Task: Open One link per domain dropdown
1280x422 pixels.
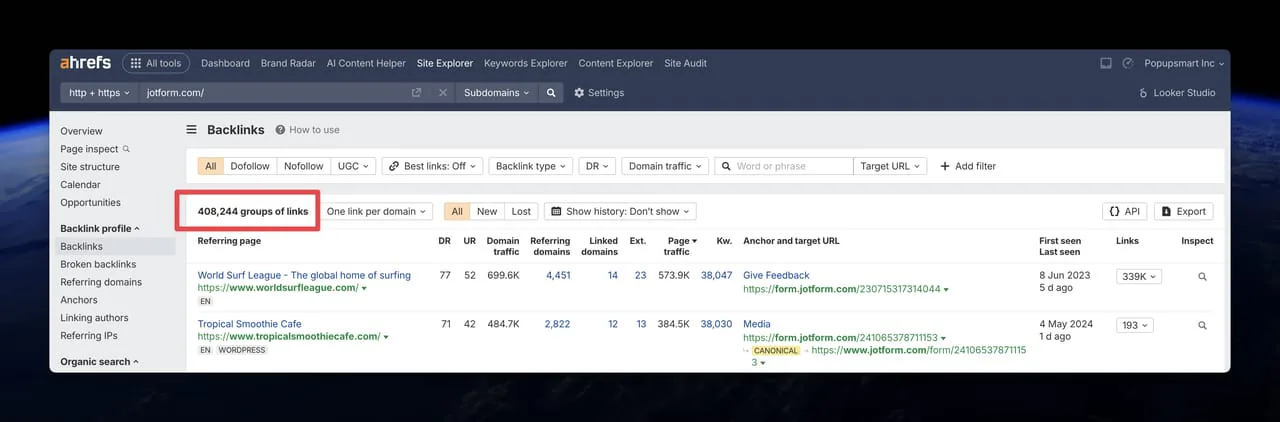Action: [377, 211]
